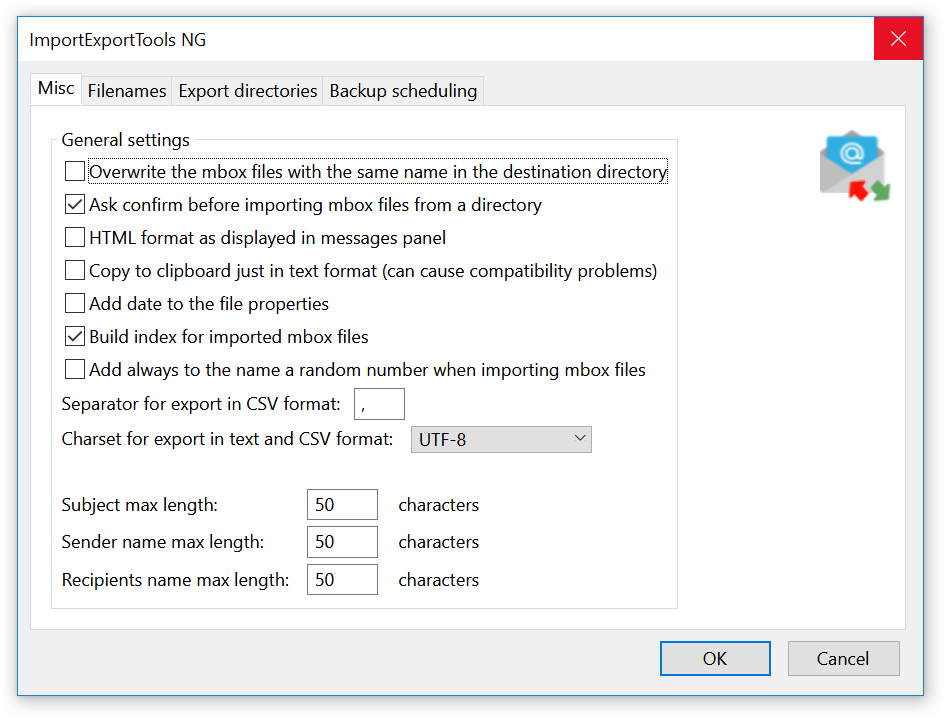Uncheck Ask confirm before importing mbox files
Screen dimensions: 945x718
[75, 205]
